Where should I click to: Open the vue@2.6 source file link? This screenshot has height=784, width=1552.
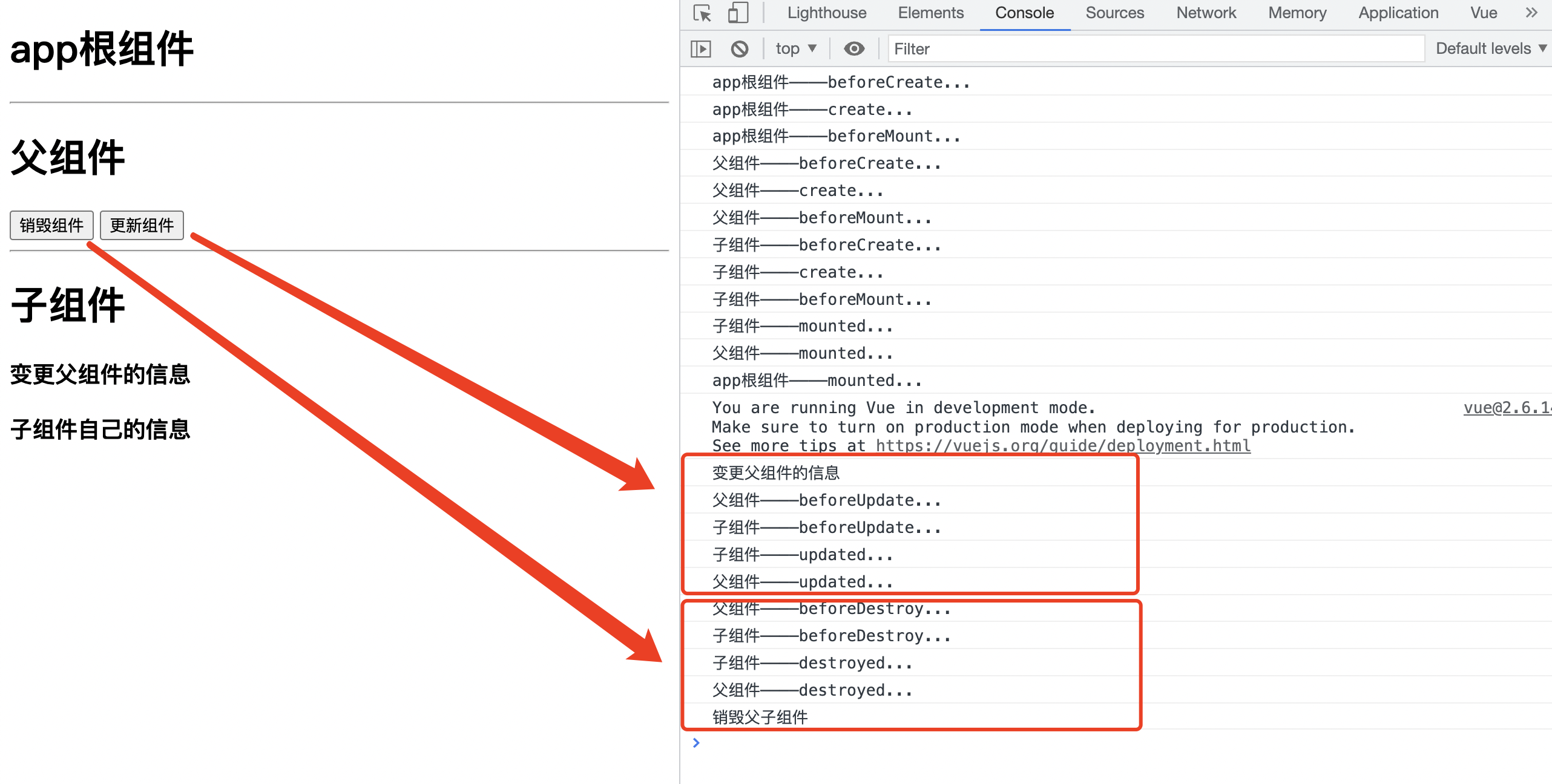click(1506, 408)
